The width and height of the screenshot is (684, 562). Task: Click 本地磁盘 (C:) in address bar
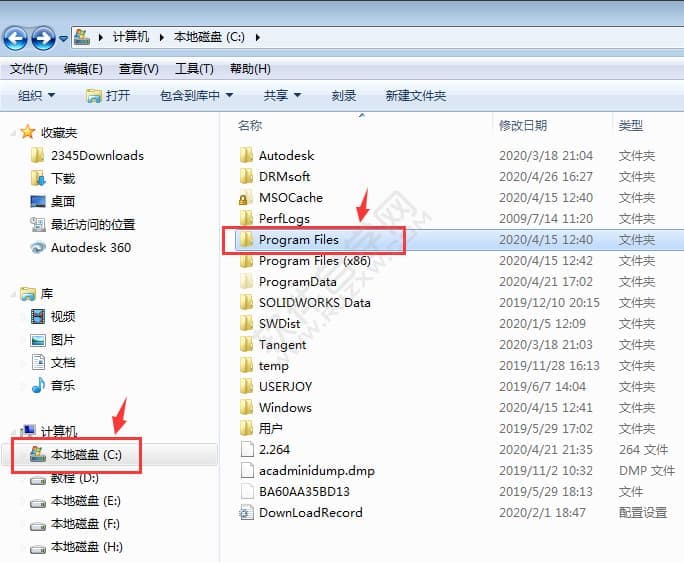point(210,37)
